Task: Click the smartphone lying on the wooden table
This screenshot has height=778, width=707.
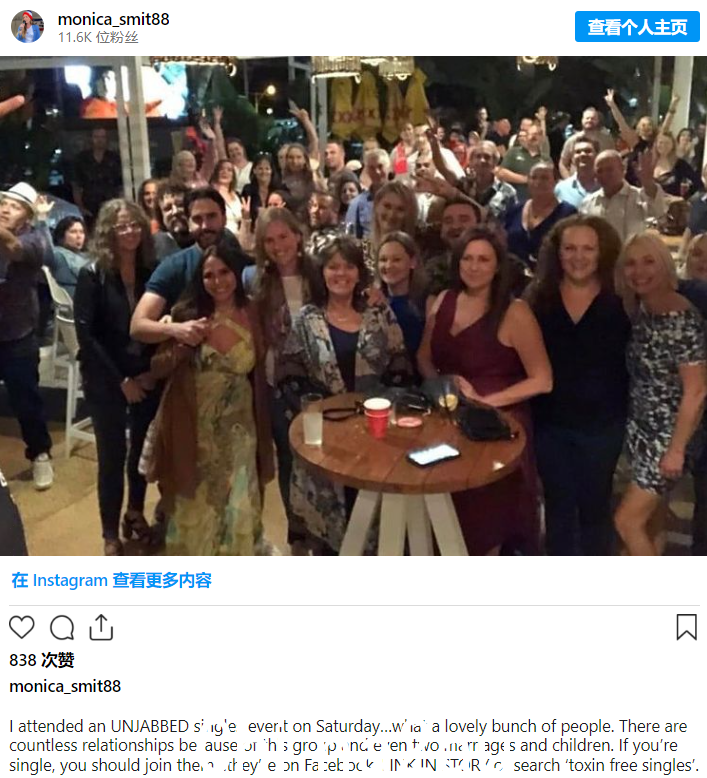Action: tap(434, 454)
